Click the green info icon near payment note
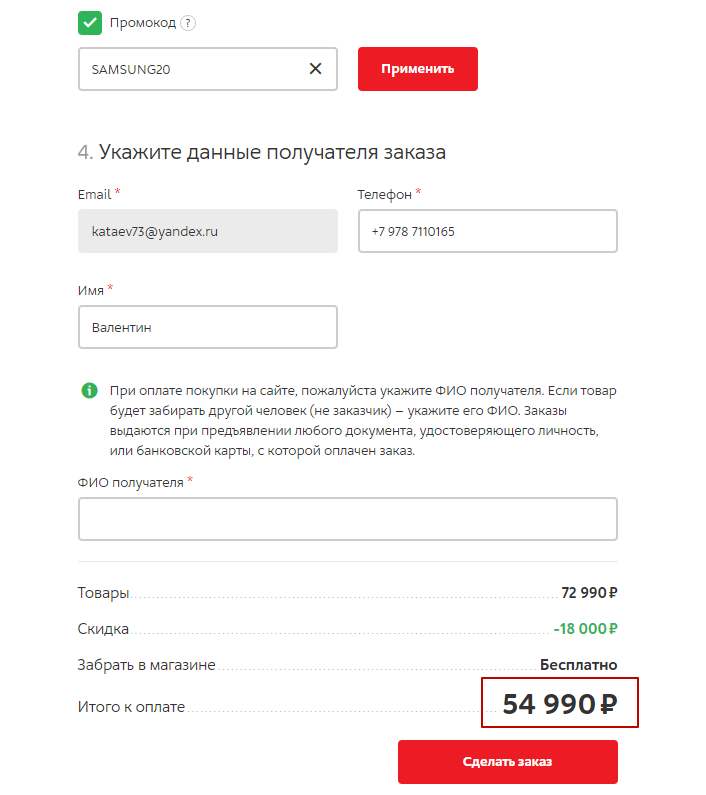 (x=89, y=390)
